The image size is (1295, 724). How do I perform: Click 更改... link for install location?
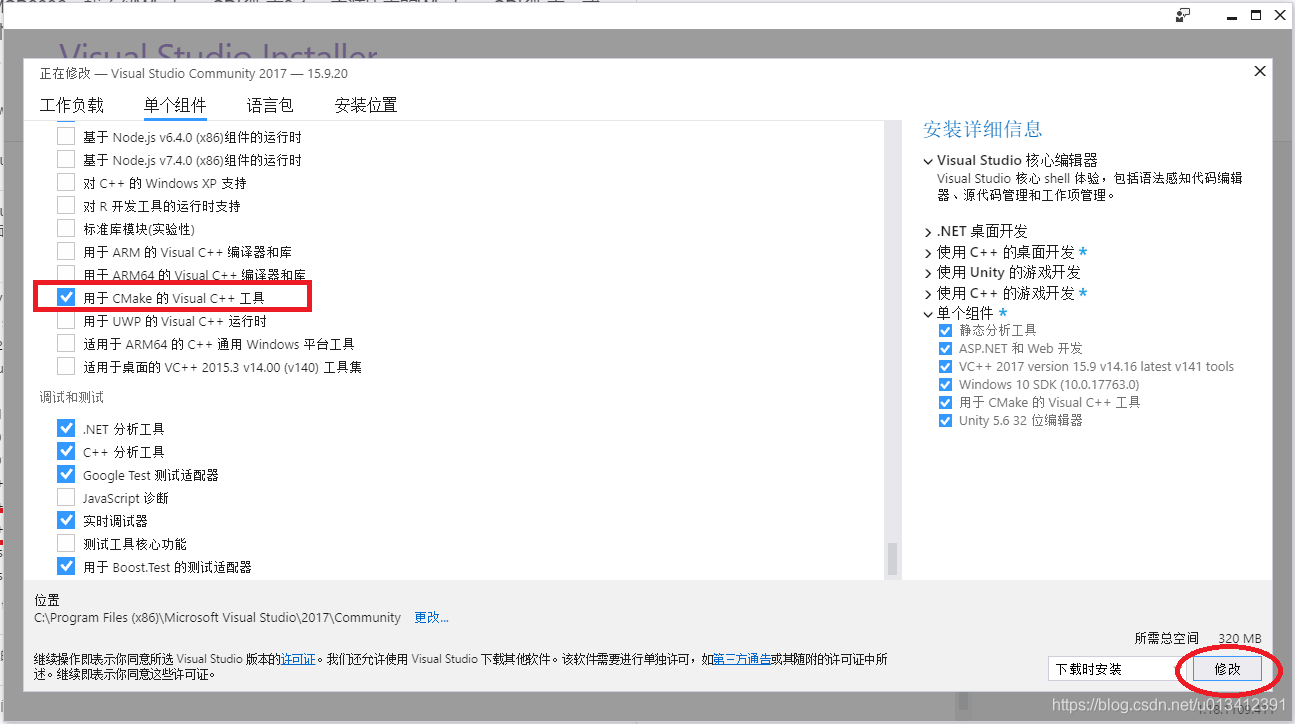coord(431,618)
